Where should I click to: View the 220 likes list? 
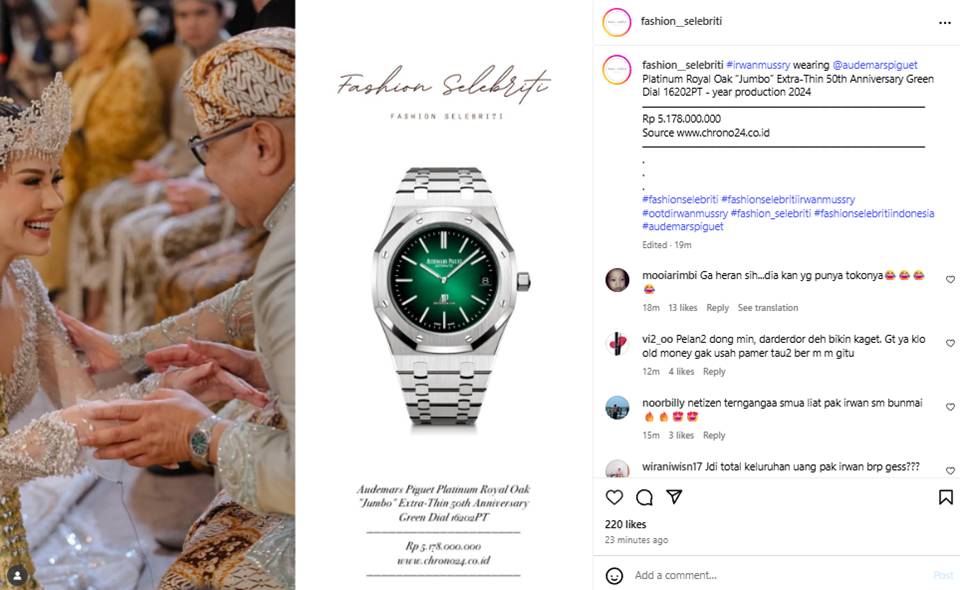click(x=625, y=524)
